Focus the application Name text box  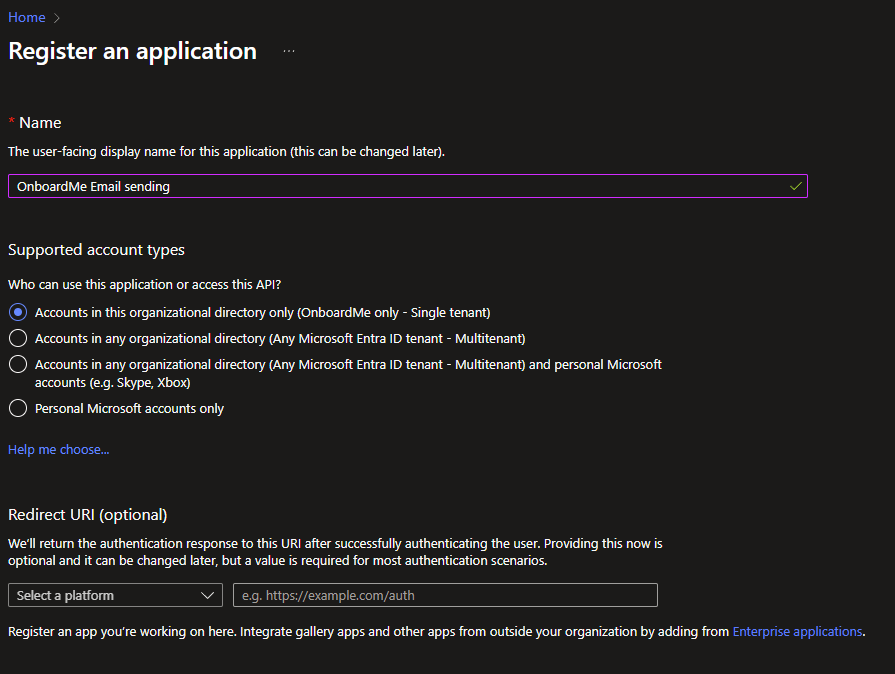click(400, 186)
